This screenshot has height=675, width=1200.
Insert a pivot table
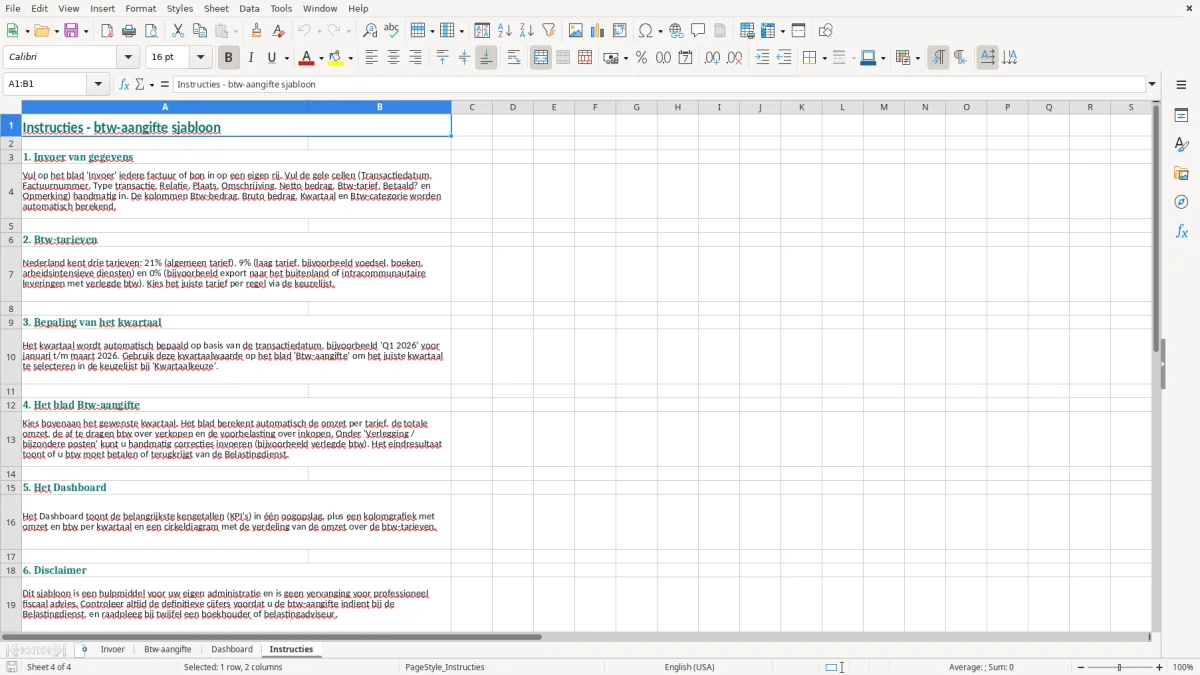(x=620, y=31)
